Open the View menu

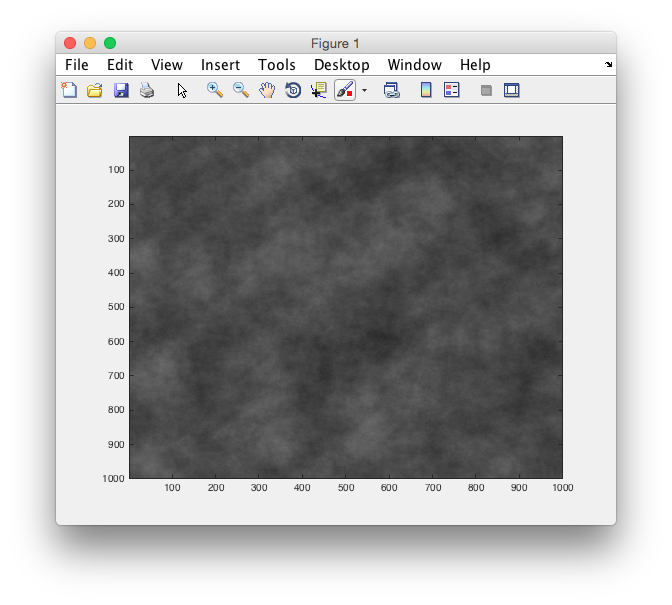point(167,65)
